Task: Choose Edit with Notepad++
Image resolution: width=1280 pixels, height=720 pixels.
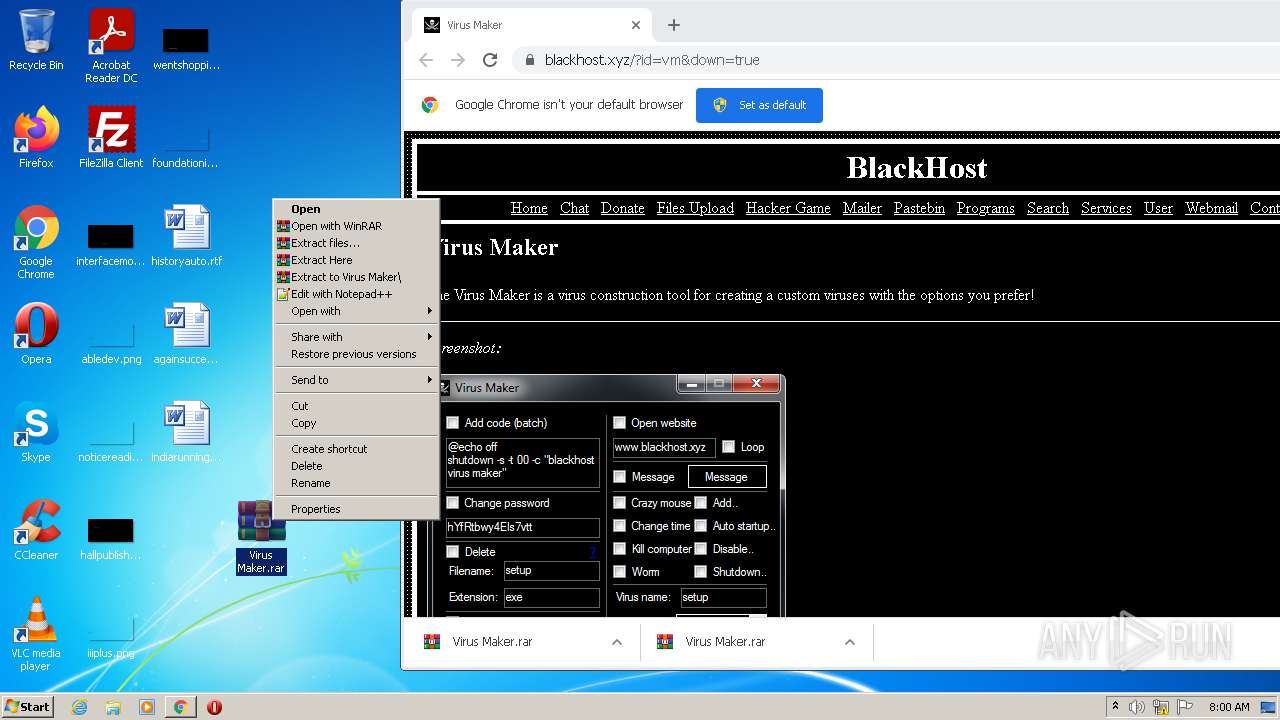Action: (x=357, y=294)
